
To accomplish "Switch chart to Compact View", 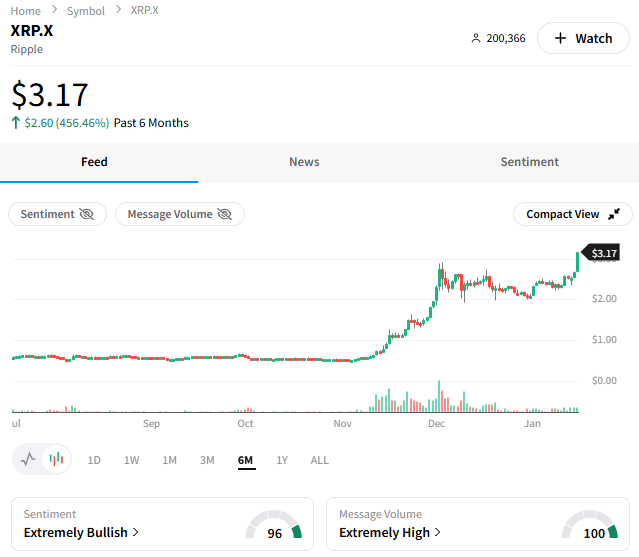I will click(573, 214).
